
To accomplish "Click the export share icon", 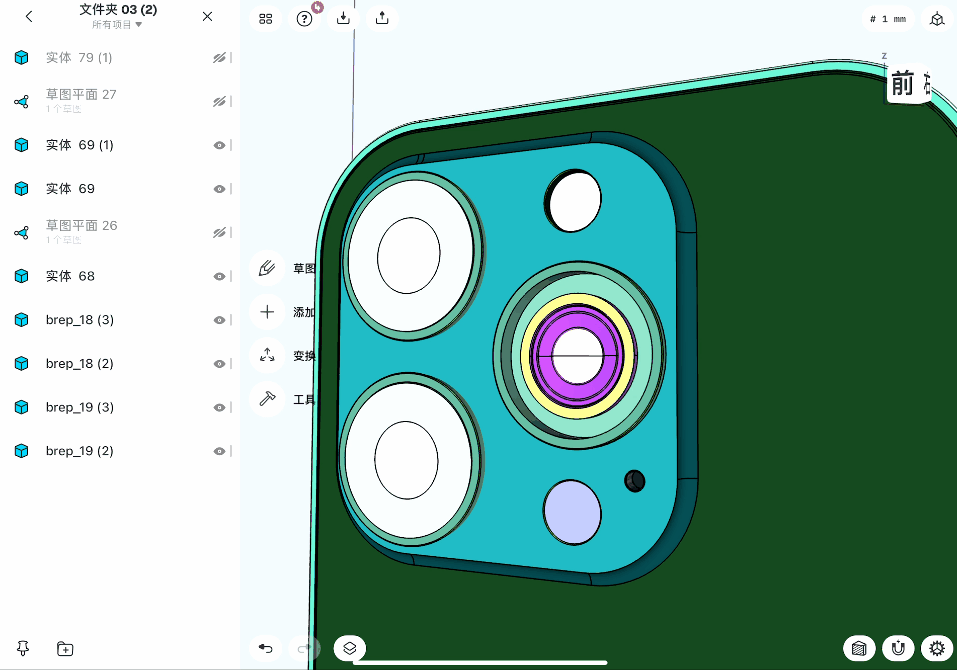I will pyautogui.click(x=382, y=18).
